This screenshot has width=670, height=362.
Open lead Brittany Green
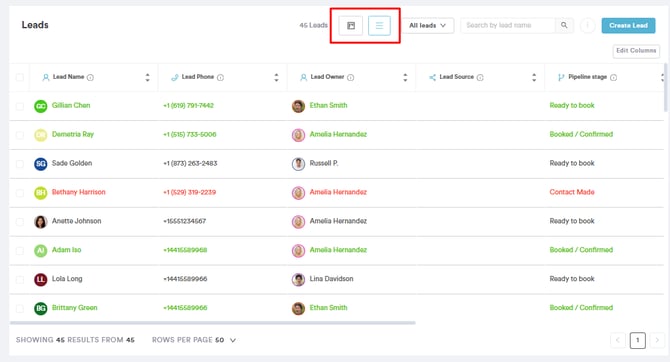(74, 308)
